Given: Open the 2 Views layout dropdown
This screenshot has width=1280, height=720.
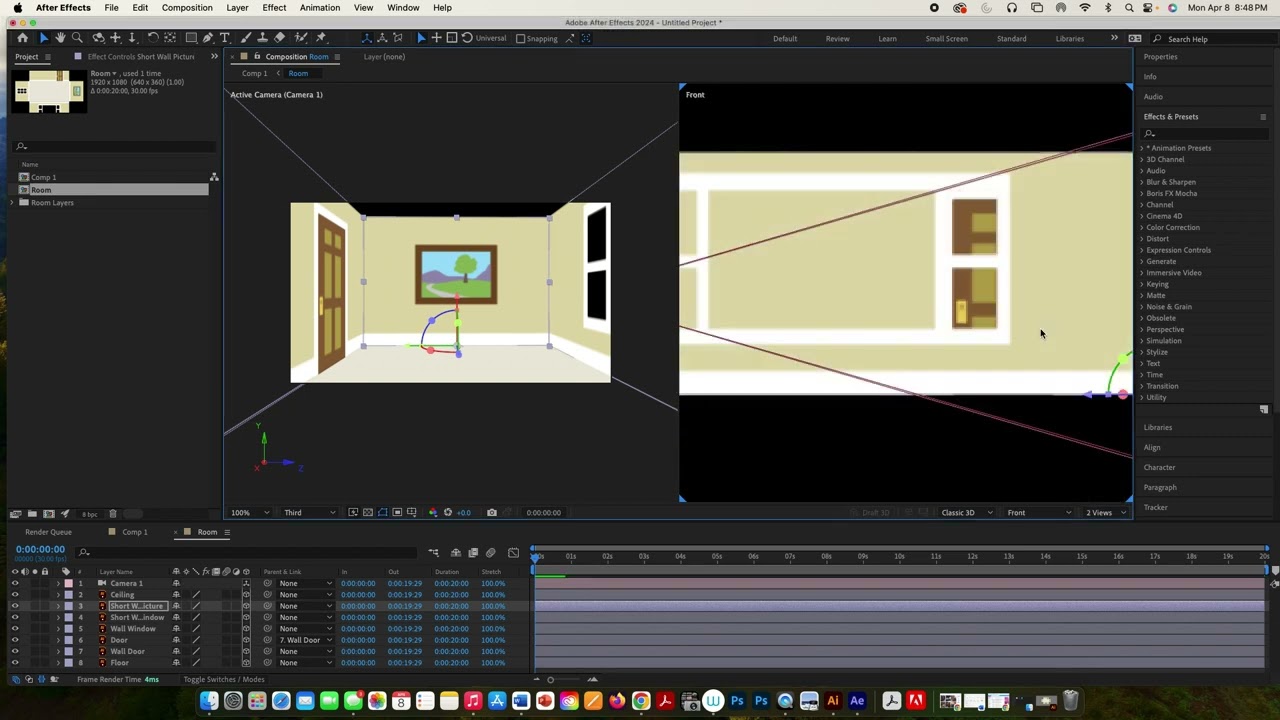Looking at the screenshot, I should [1106, 513].
